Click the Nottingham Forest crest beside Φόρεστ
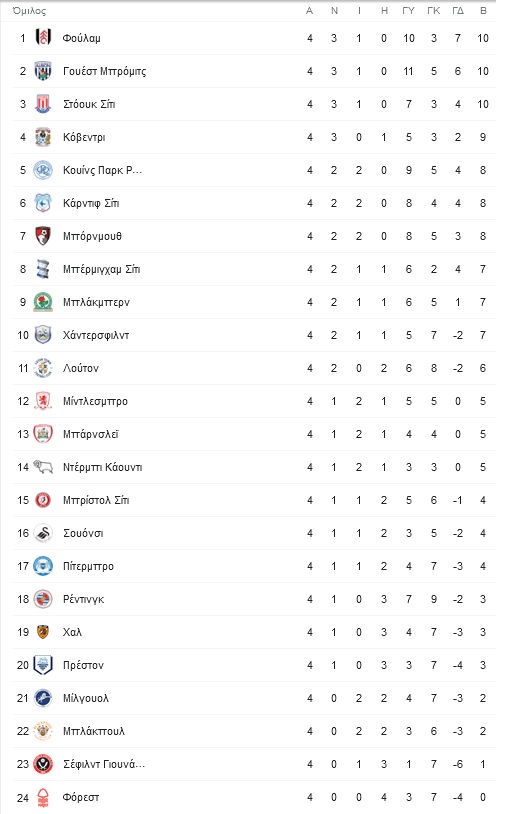 coord(43,797)
